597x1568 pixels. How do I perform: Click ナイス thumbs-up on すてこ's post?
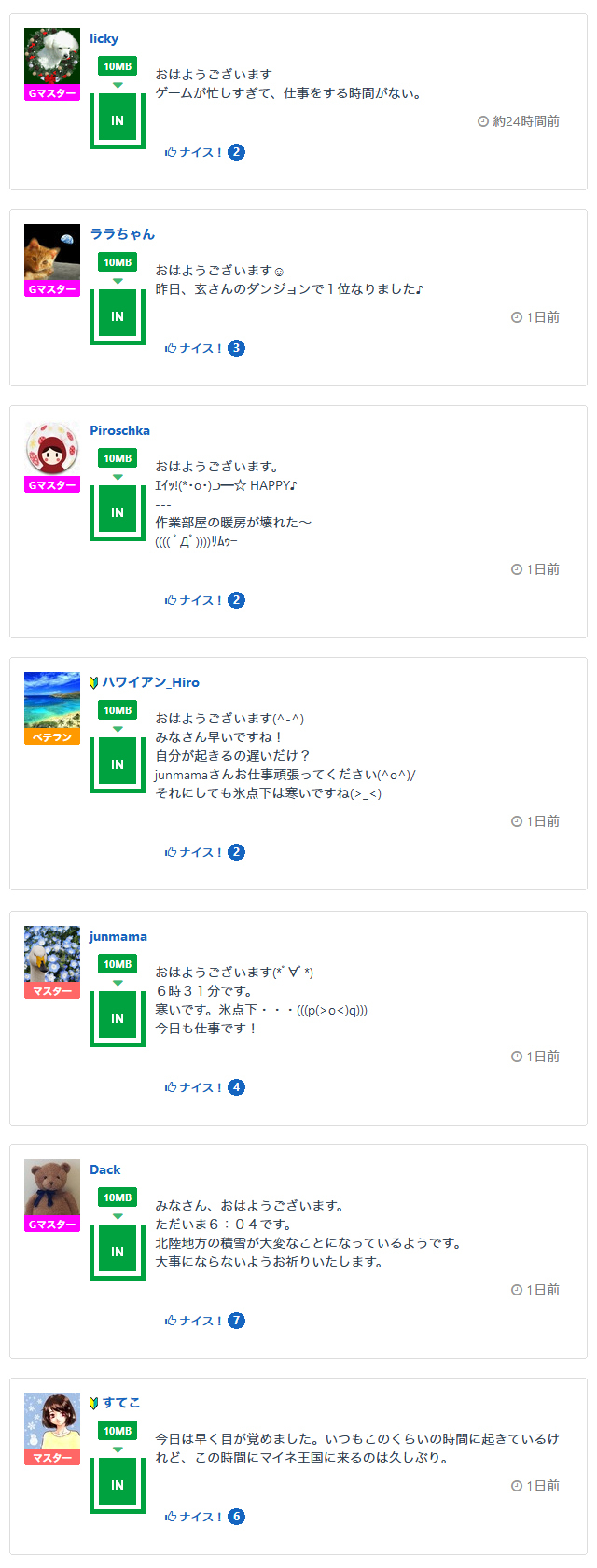193,1517
